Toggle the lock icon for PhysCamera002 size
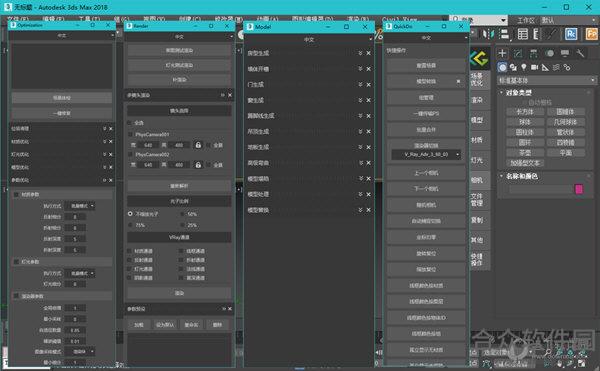This screenshot has width=600, height=371. coord(198,165)
